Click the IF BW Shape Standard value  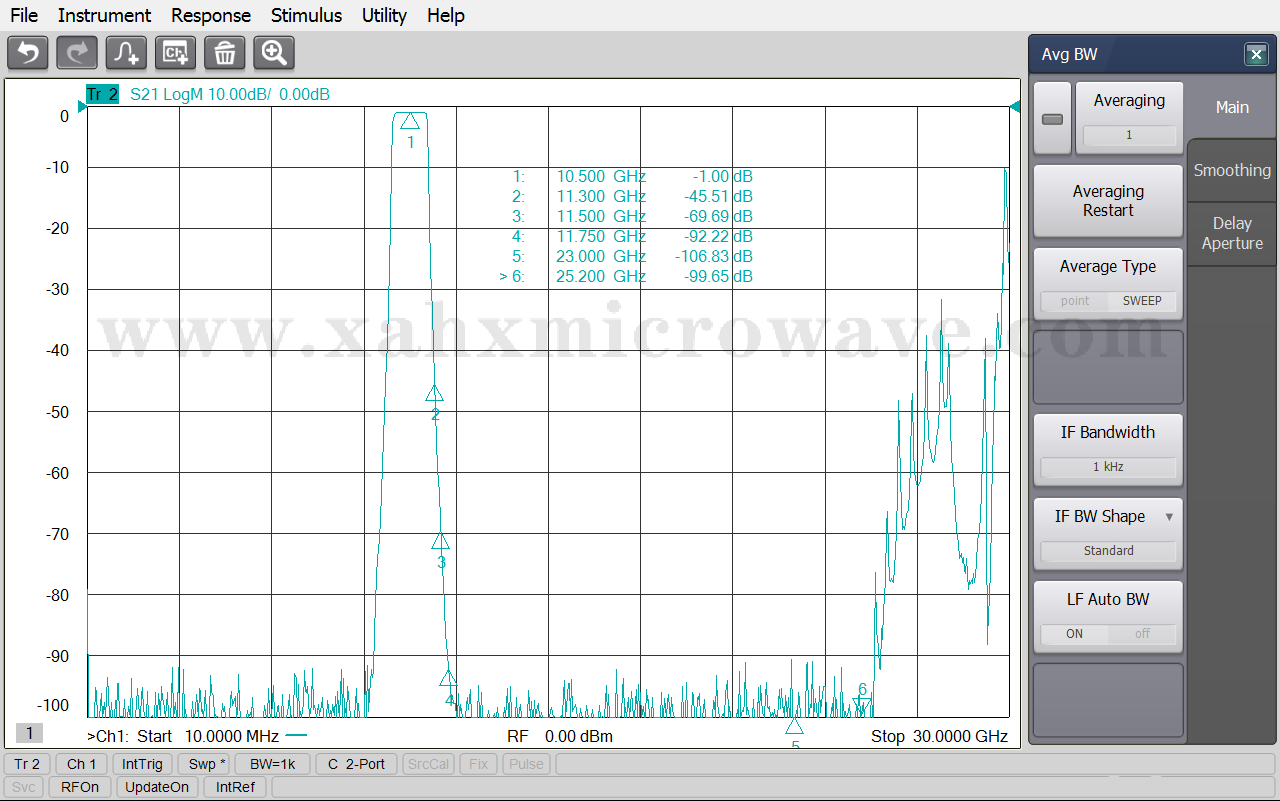(1108, 551)
